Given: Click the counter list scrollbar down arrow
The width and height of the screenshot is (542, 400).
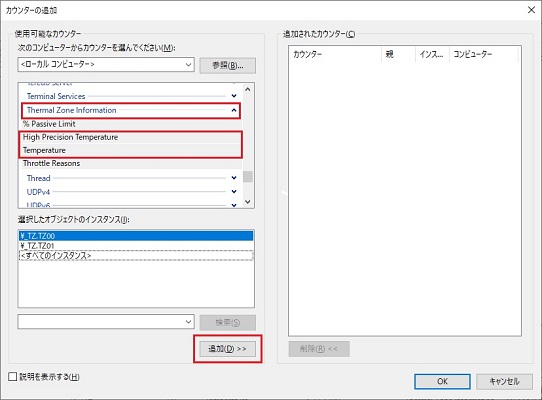Looking at the screenshot, I should (x=248, y=202).
